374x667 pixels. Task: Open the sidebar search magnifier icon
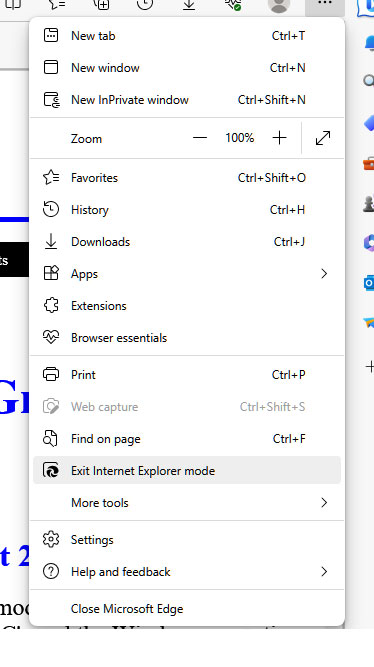[x=369, y=80]
